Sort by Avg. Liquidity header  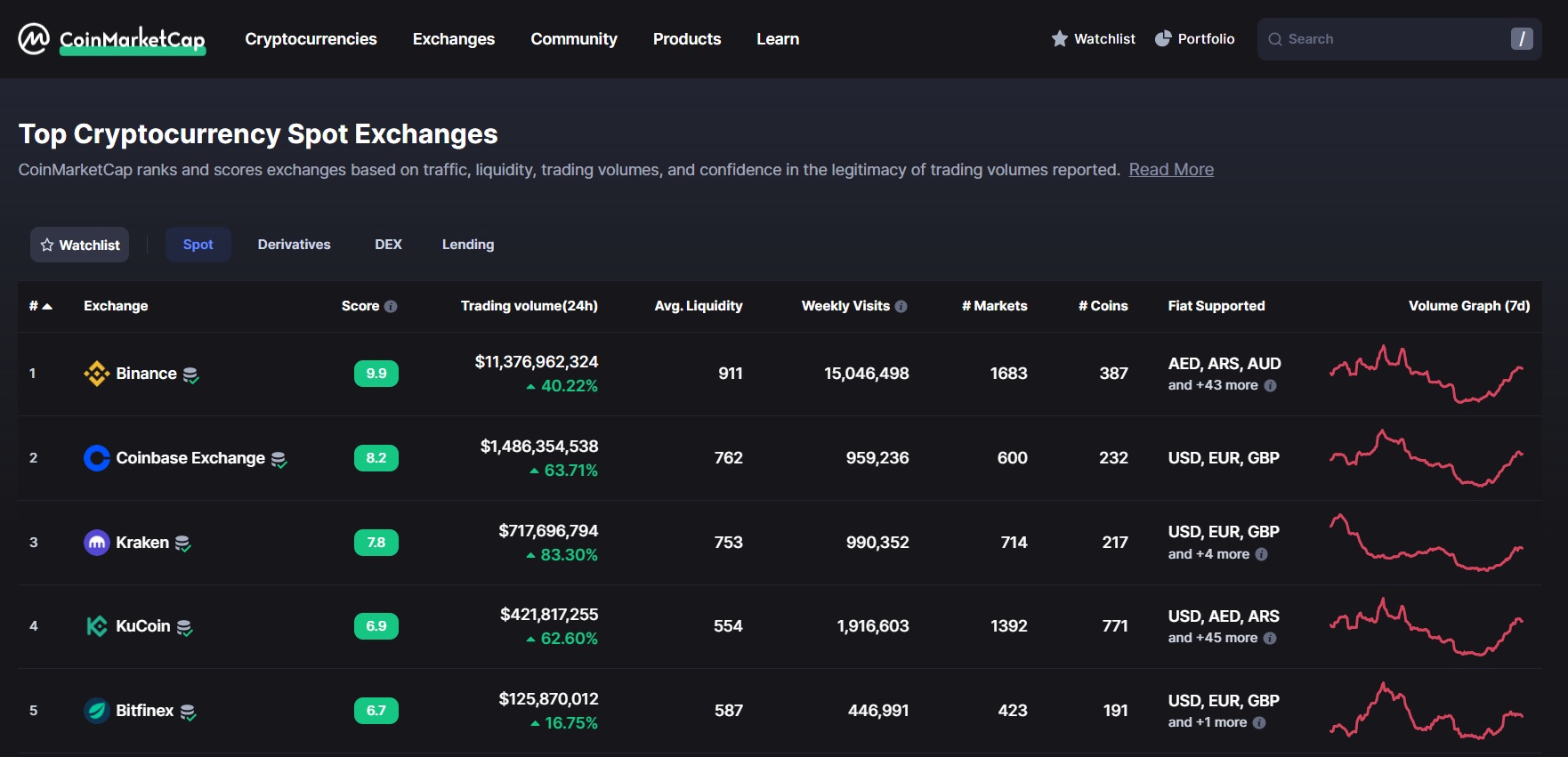coord(699,306)
